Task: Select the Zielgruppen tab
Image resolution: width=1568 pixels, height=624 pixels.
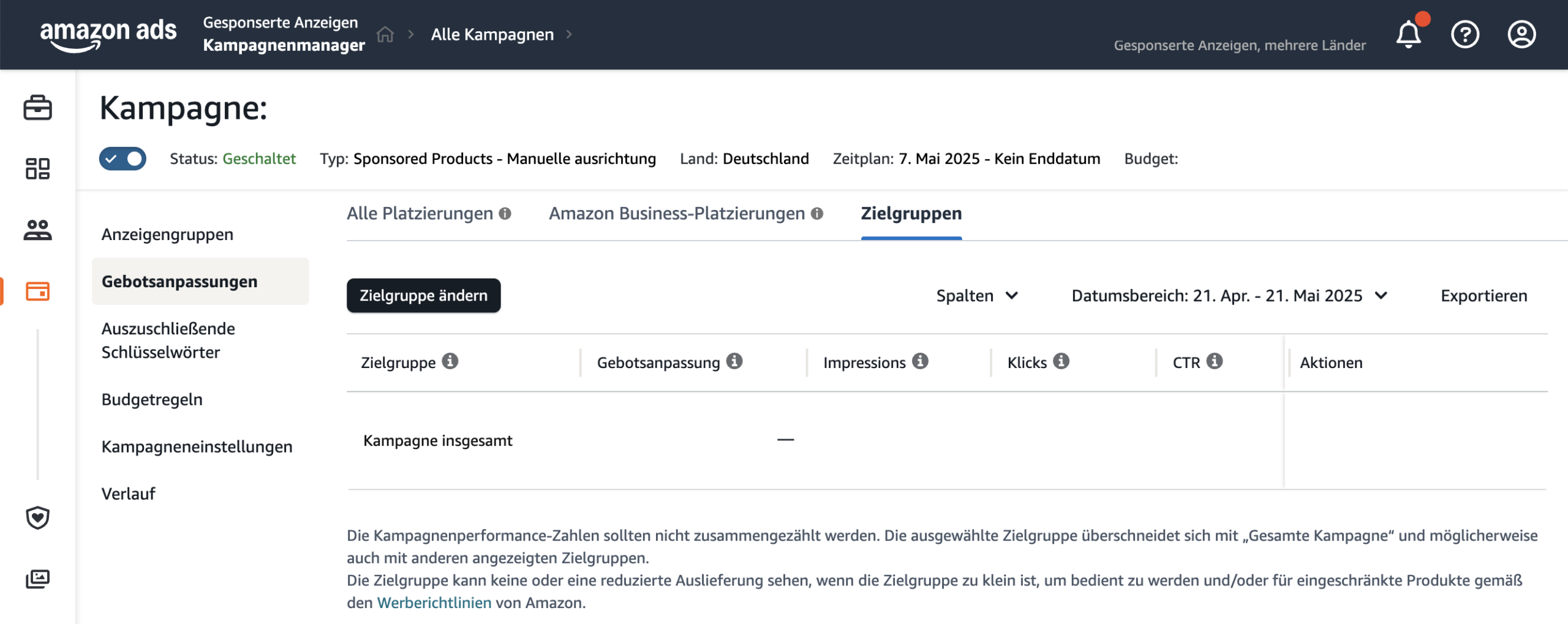Action: click(911, 214)
